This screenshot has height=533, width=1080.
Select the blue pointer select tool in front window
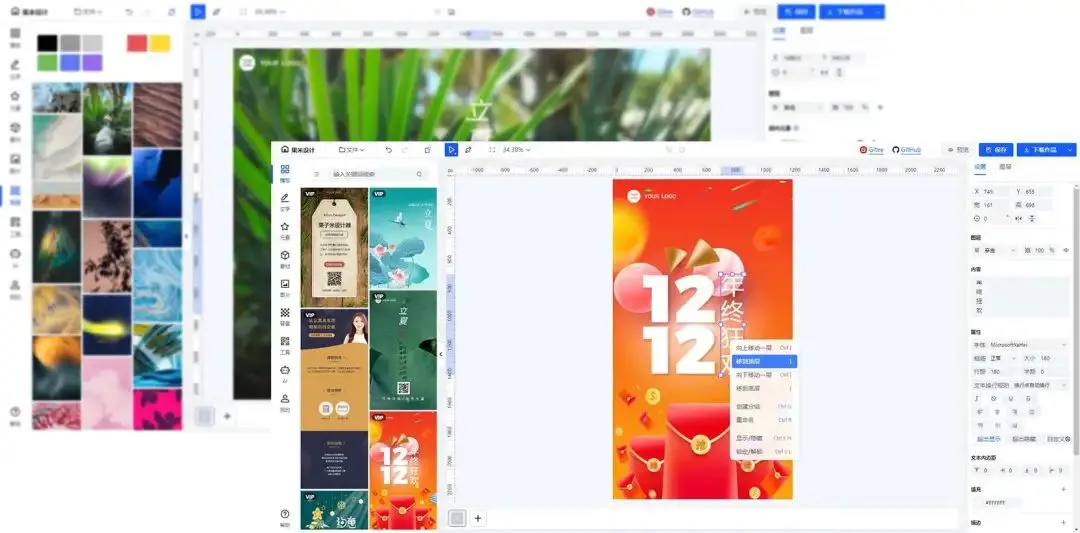coord(451,149)
